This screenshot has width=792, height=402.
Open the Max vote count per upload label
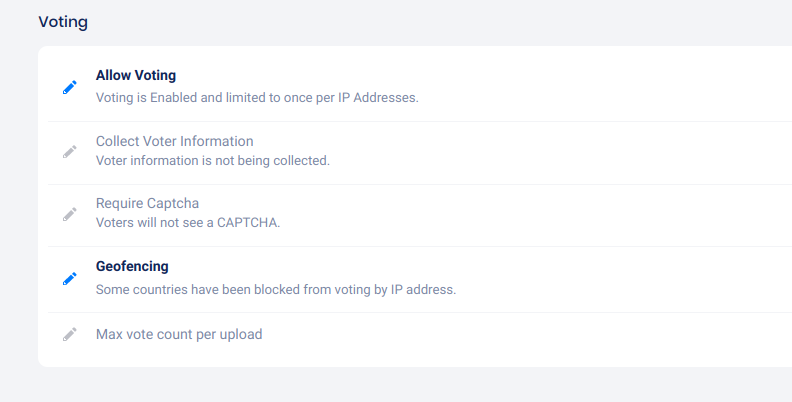point(179,334)
